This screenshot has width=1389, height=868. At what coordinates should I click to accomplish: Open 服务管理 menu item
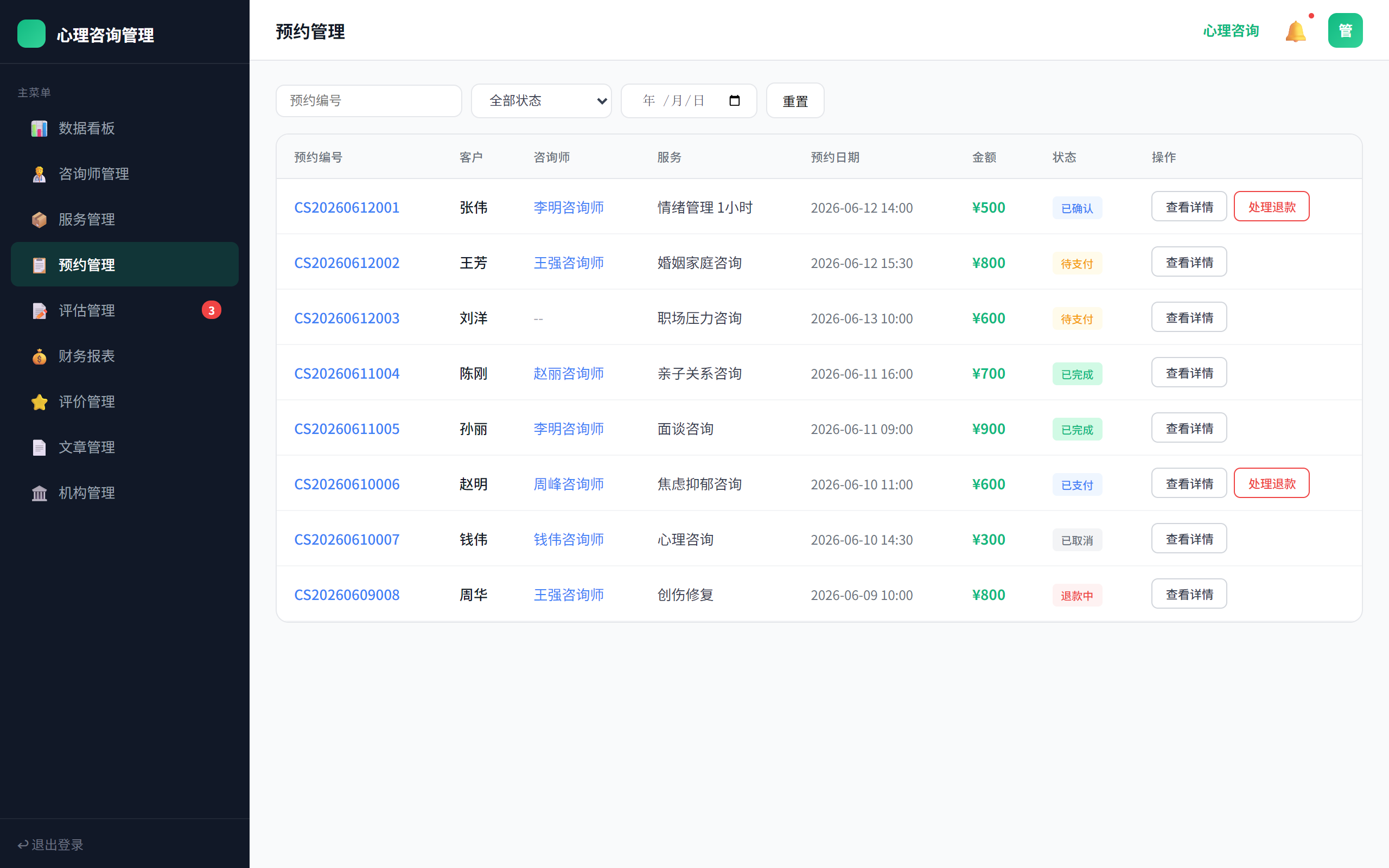click(x=125, y=219)
